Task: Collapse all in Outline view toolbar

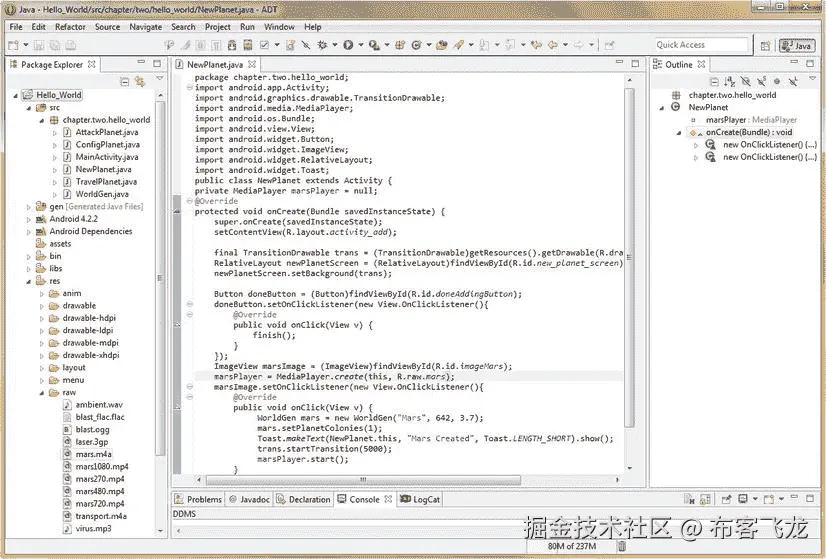Action: pos(714,82)
